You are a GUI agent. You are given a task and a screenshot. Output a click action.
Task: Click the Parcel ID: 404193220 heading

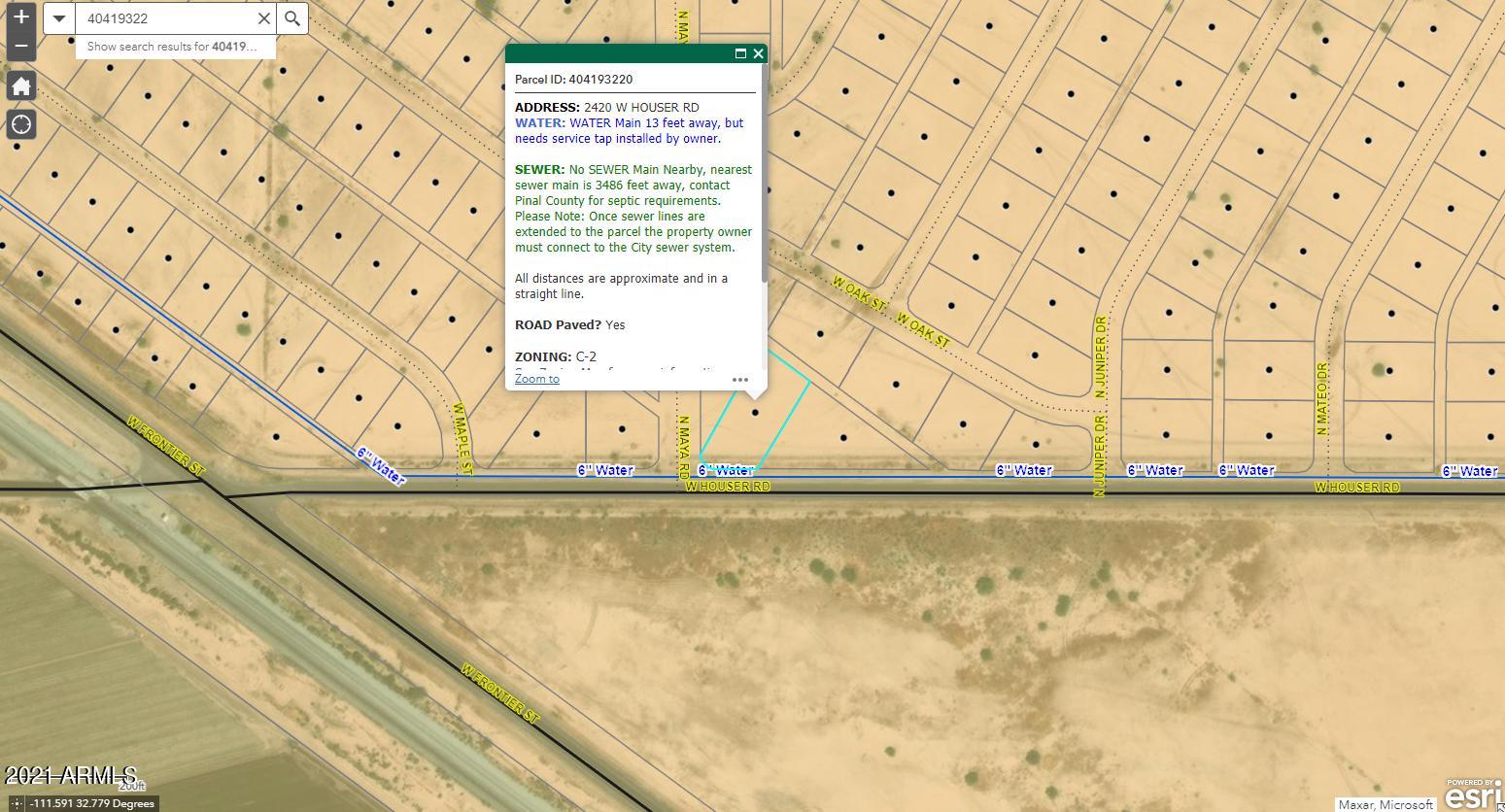point(574,80)
